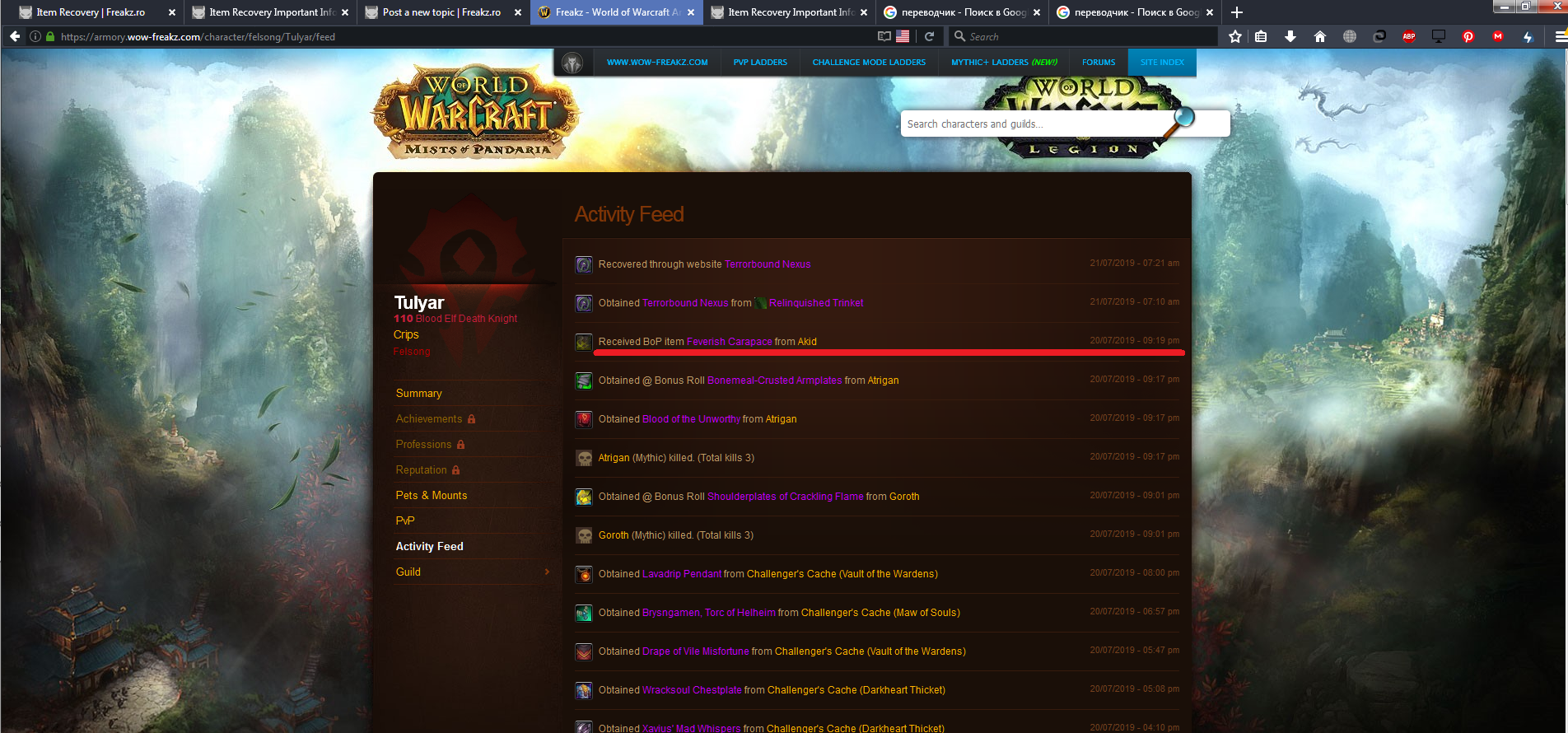This screenshot has height=733, width=1568.
Task: Click the Wracksoul Chestplate item icon
Action: point(584,690)
